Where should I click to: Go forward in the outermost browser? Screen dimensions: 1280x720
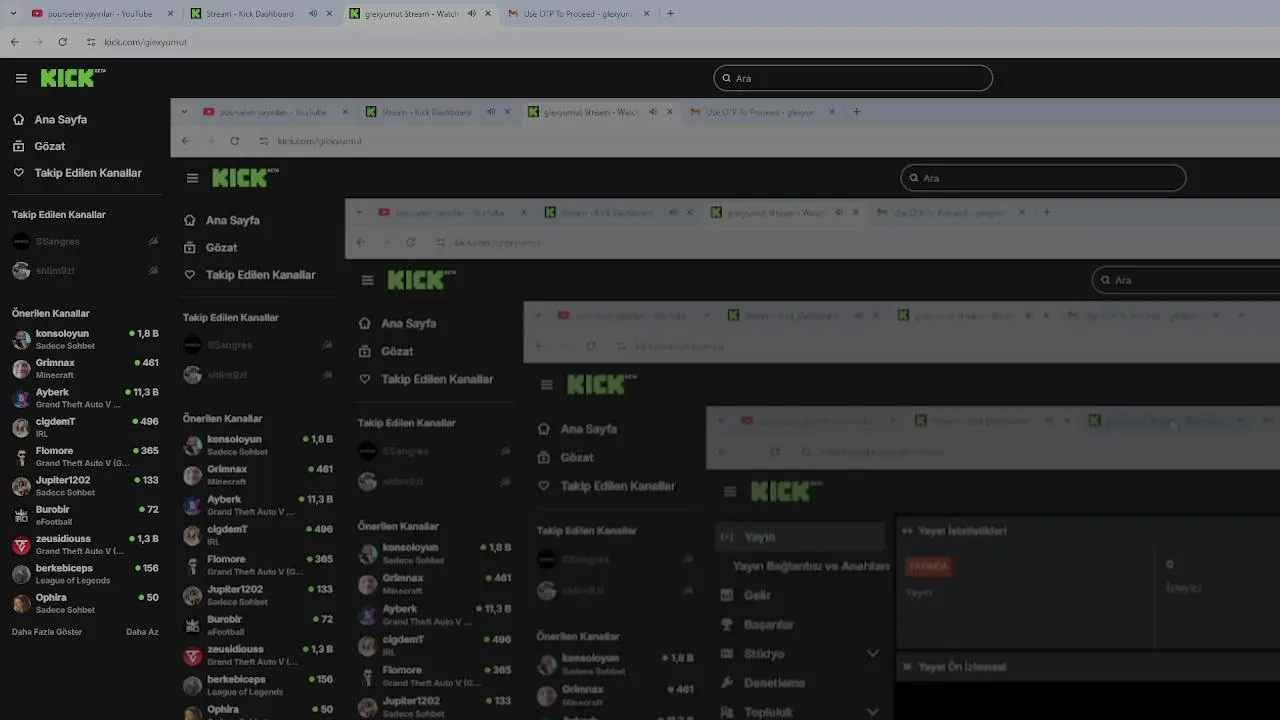point(39,42)
